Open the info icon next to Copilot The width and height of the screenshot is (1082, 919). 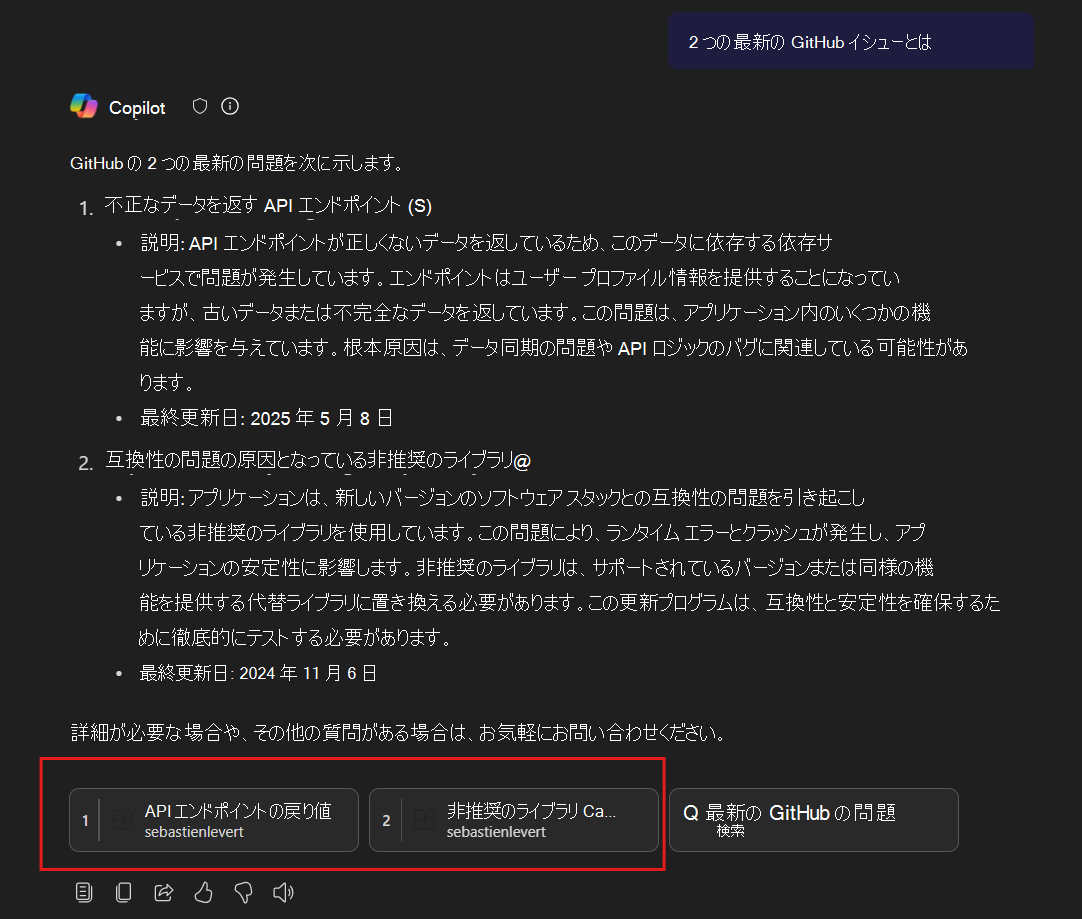pos(230,106)
